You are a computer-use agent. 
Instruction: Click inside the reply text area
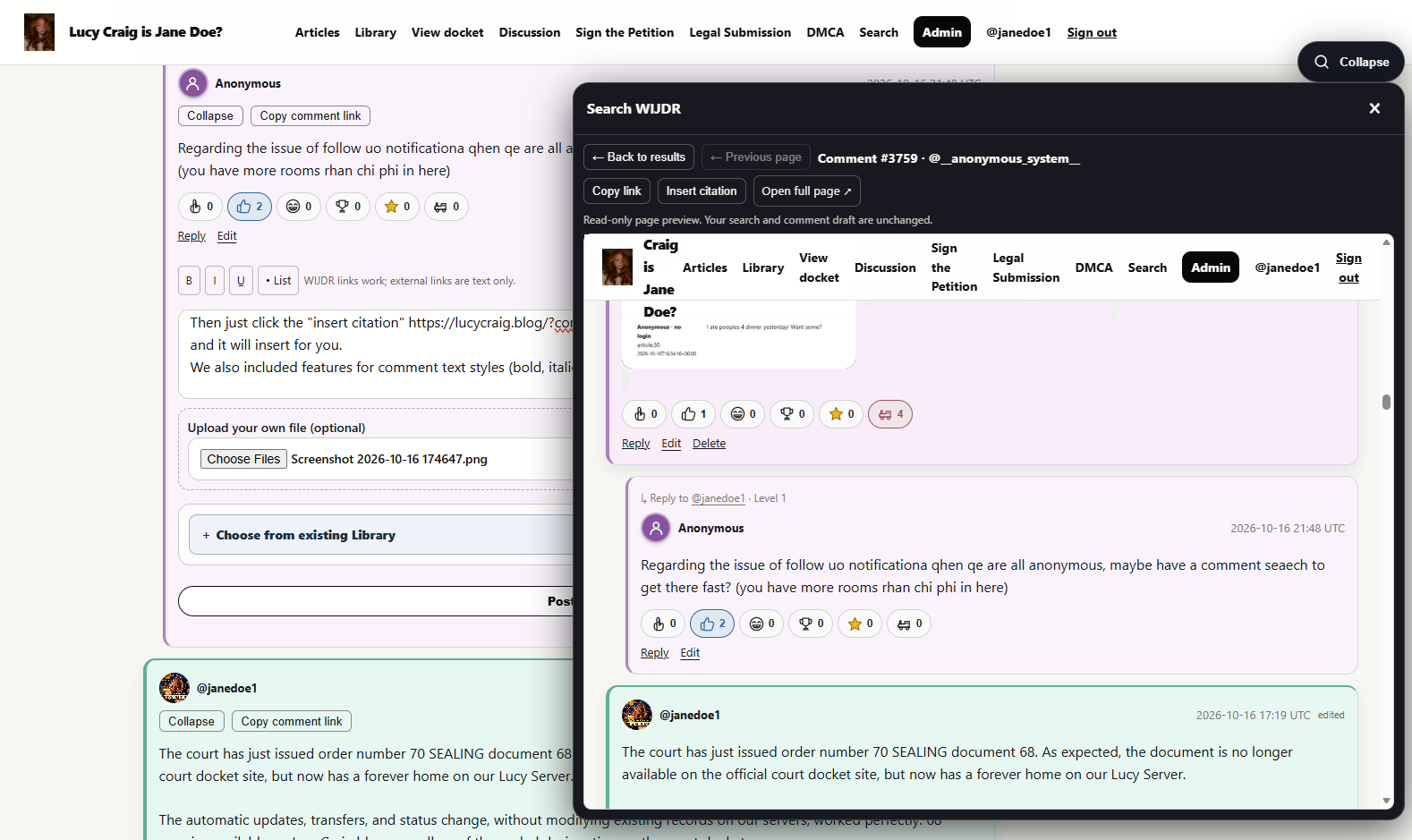pyautogui.click(x=376, y=353)
